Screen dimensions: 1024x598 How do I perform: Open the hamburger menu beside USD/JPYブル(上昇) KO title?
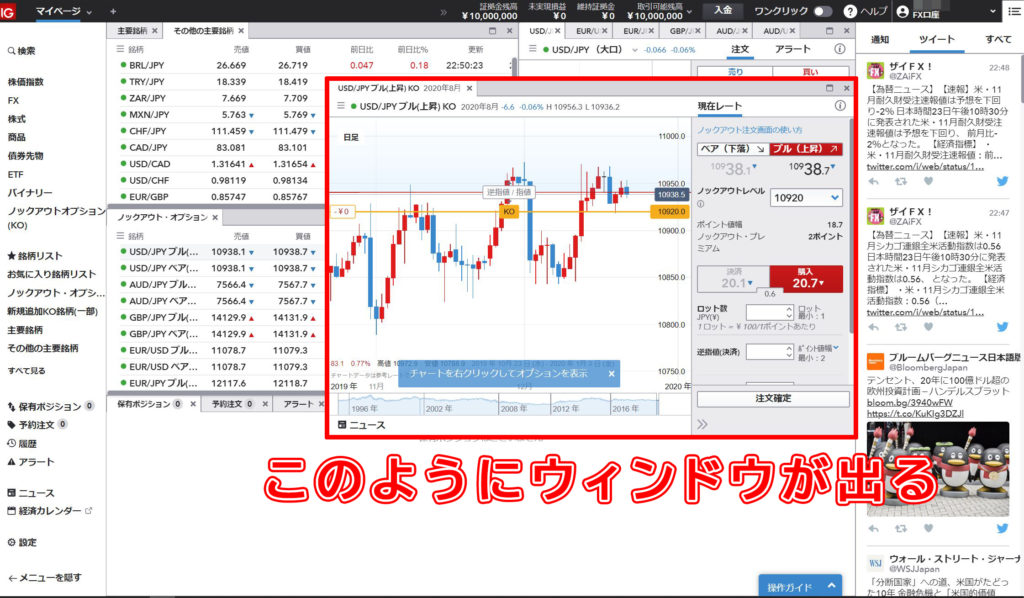coord(340,106)
